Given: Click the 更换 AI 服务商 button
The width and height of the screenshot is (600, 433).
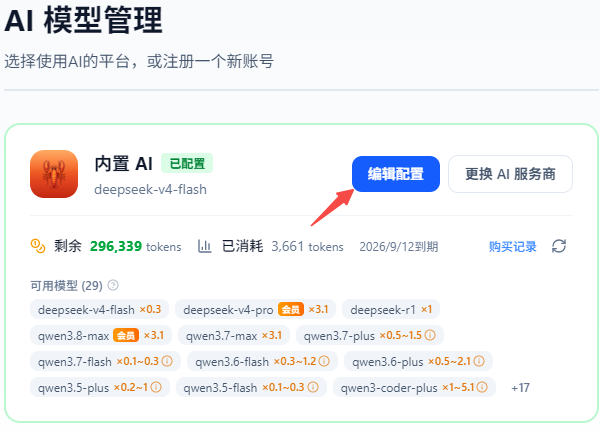Looking at the screenshot, I should tap(510, 174).
